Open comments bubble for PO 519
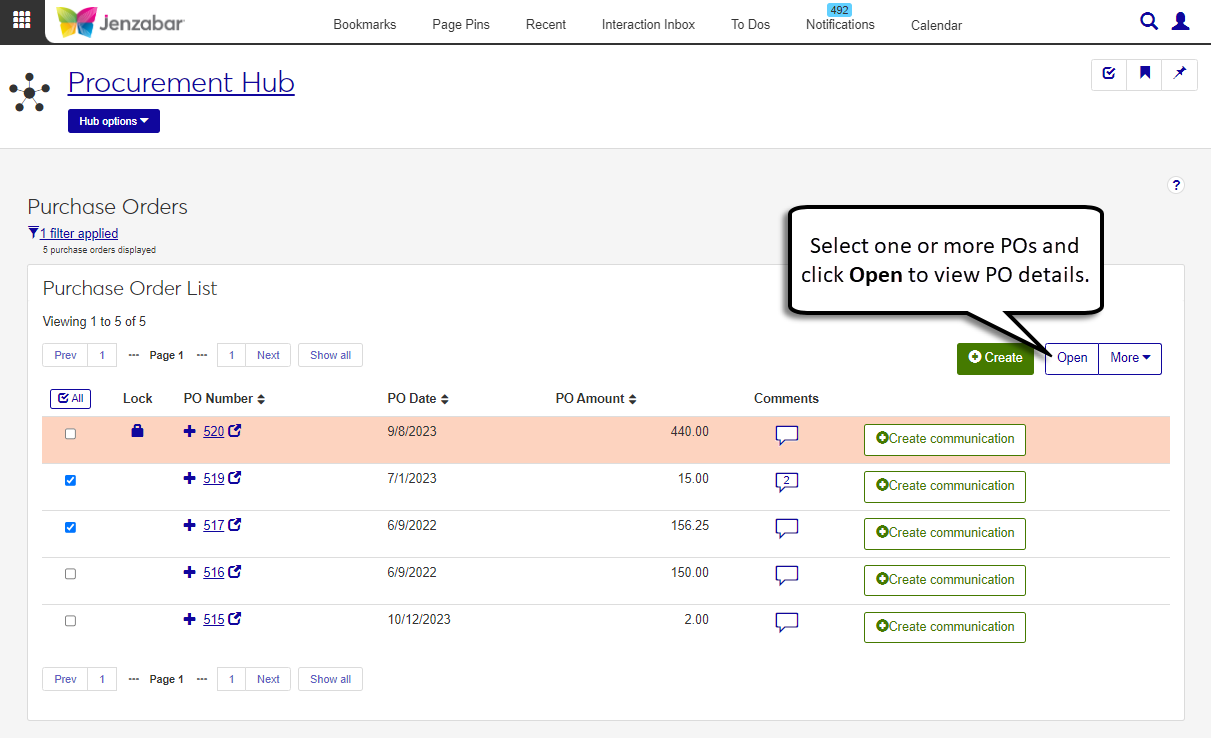 coord(787,482)
